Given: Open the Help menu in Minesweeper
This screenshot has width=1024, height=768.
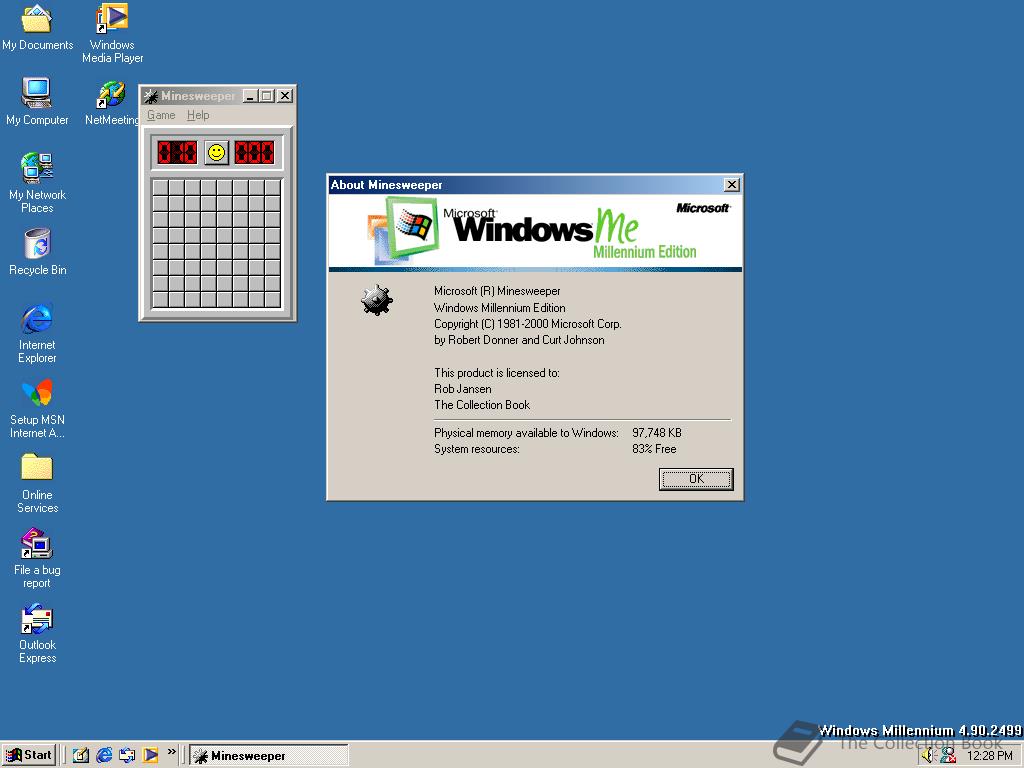Looking at the screenshot, I should [x=198, y=115].
